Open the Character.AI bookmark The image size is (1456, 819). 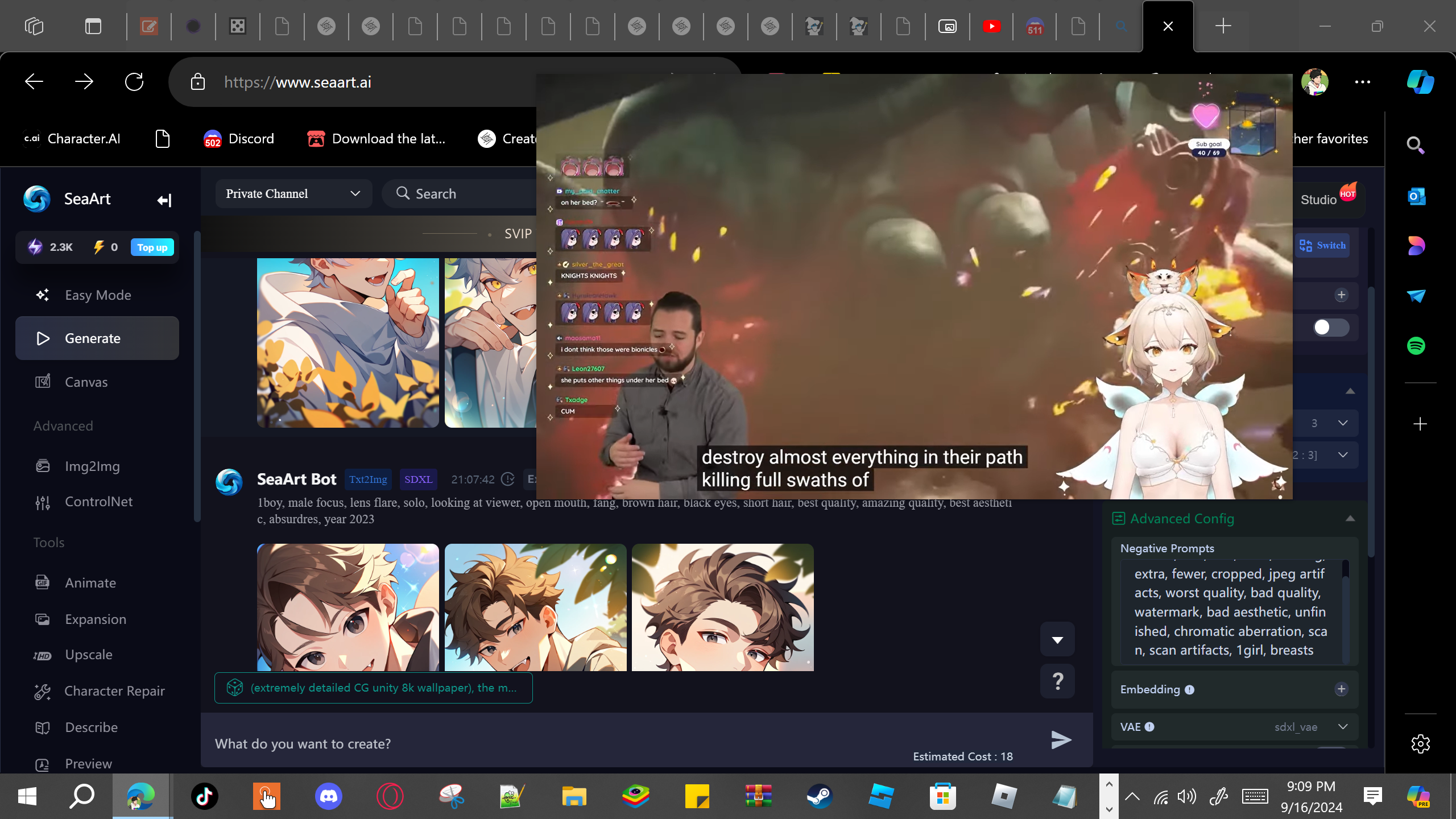[72, 139]
